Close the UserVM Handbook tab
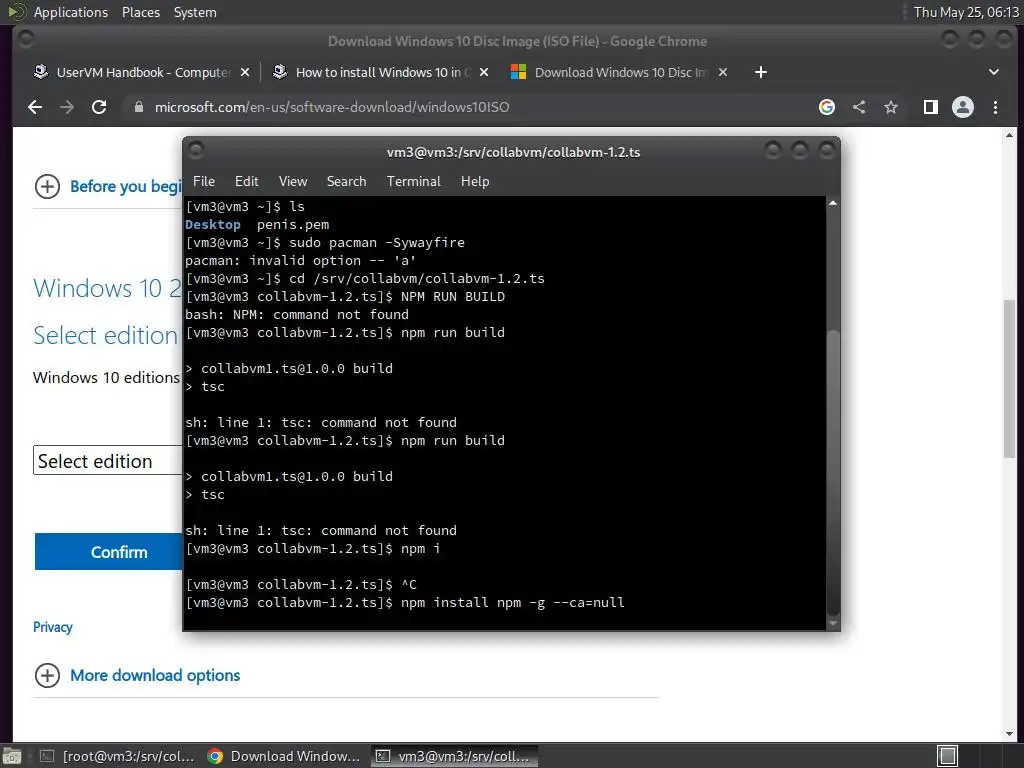The image size is (1024, 768). [x=245, y=72]
